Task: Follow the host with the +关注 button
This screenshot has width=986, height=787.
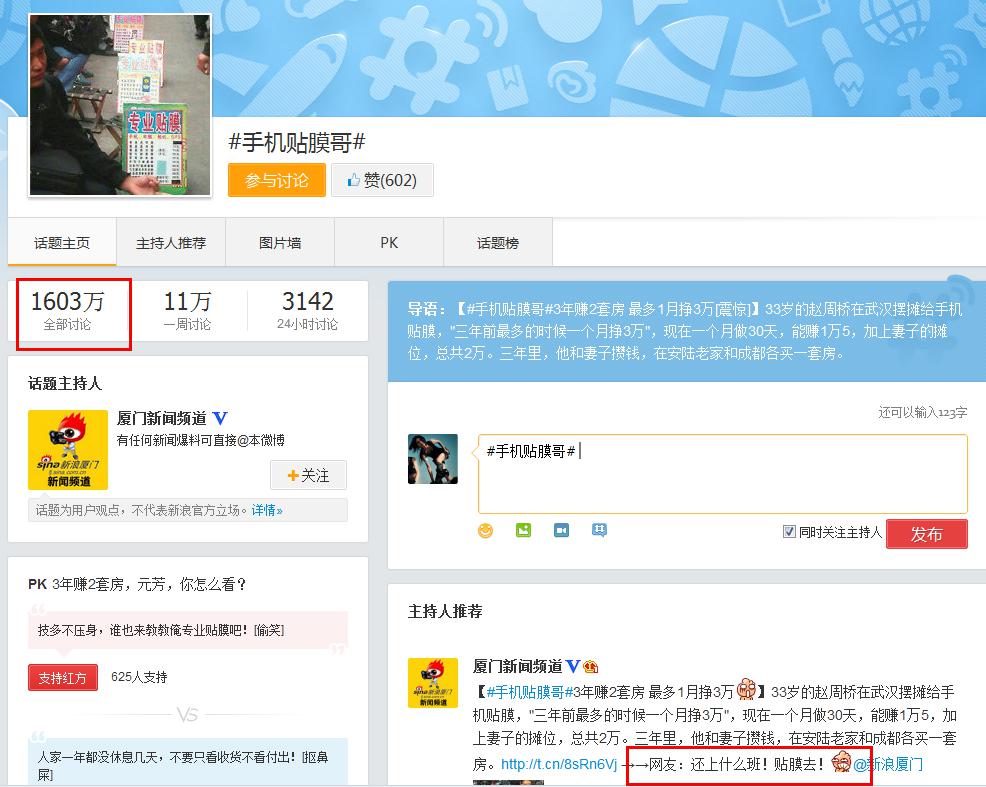Action: coord(308,475)
